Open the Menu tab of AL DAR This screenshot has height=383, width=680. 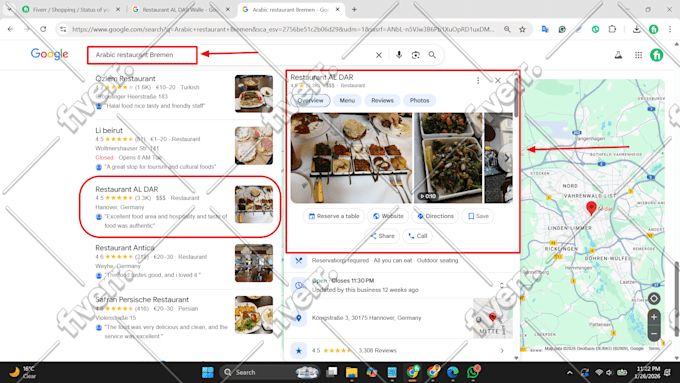pyautogui.click(x=347, y=100)
